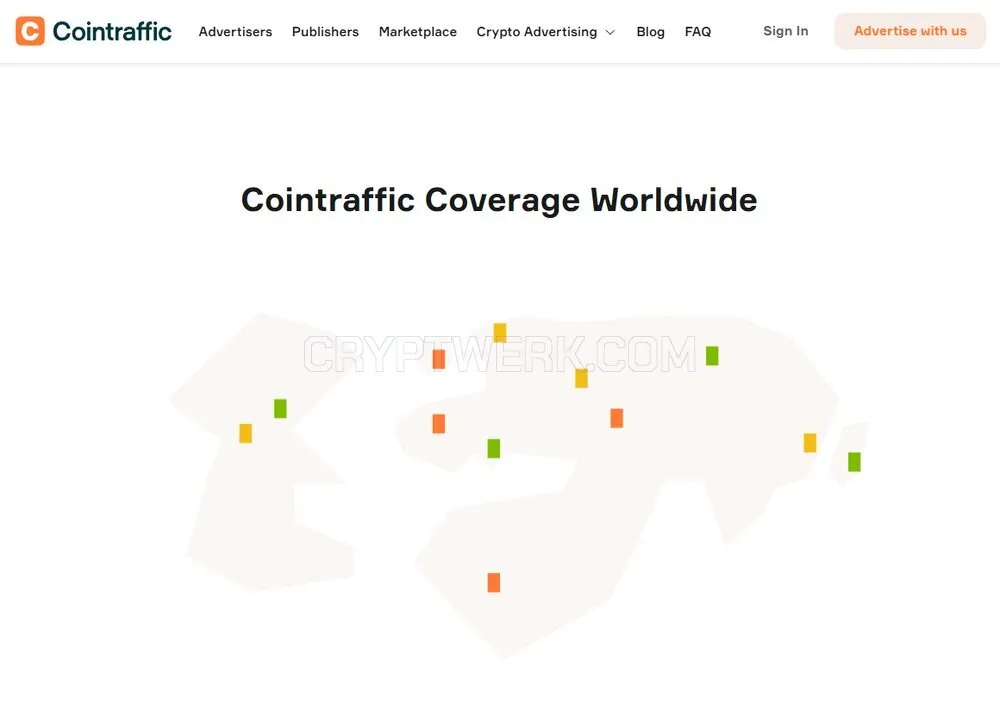
Task: Select the Cointraffic Coverage Worldwide heading
Action: pos(499,200)
